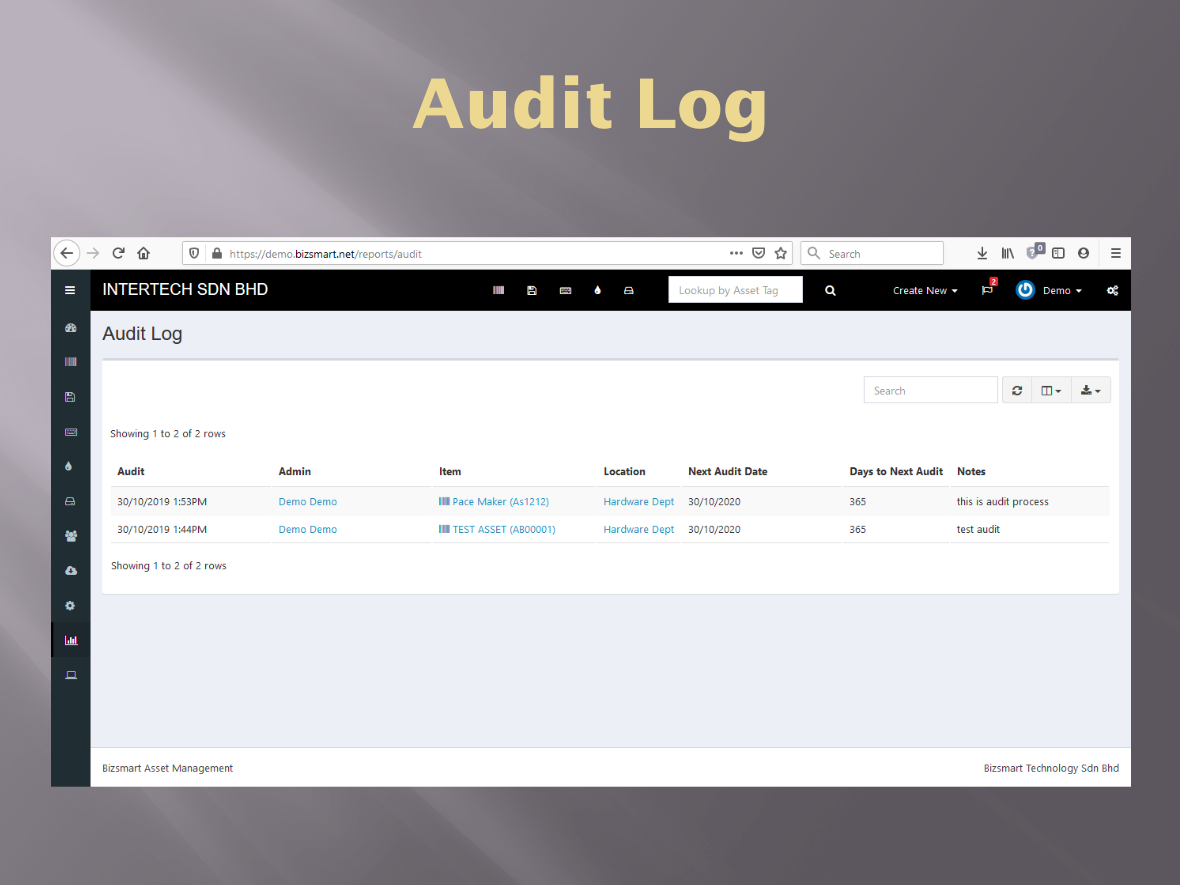Open the Demo user account dropdown
The height and width of the screenshot is (885, 1180).
click(x=1049, y=291)
